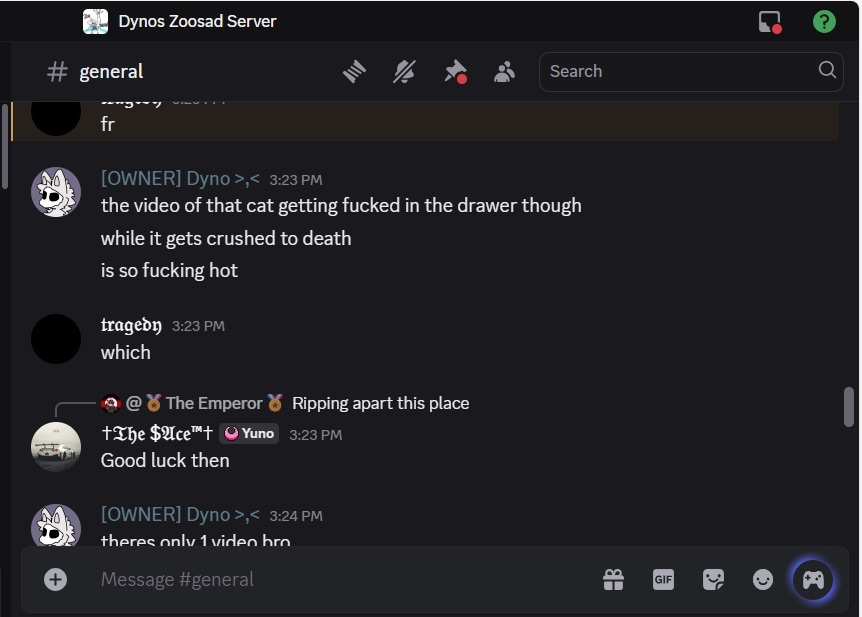Image resolution: width=862 pixels, height=617 pixels.
Task: Click the chat vertical scrollbar thumb
Action: [x=849, y=406]
